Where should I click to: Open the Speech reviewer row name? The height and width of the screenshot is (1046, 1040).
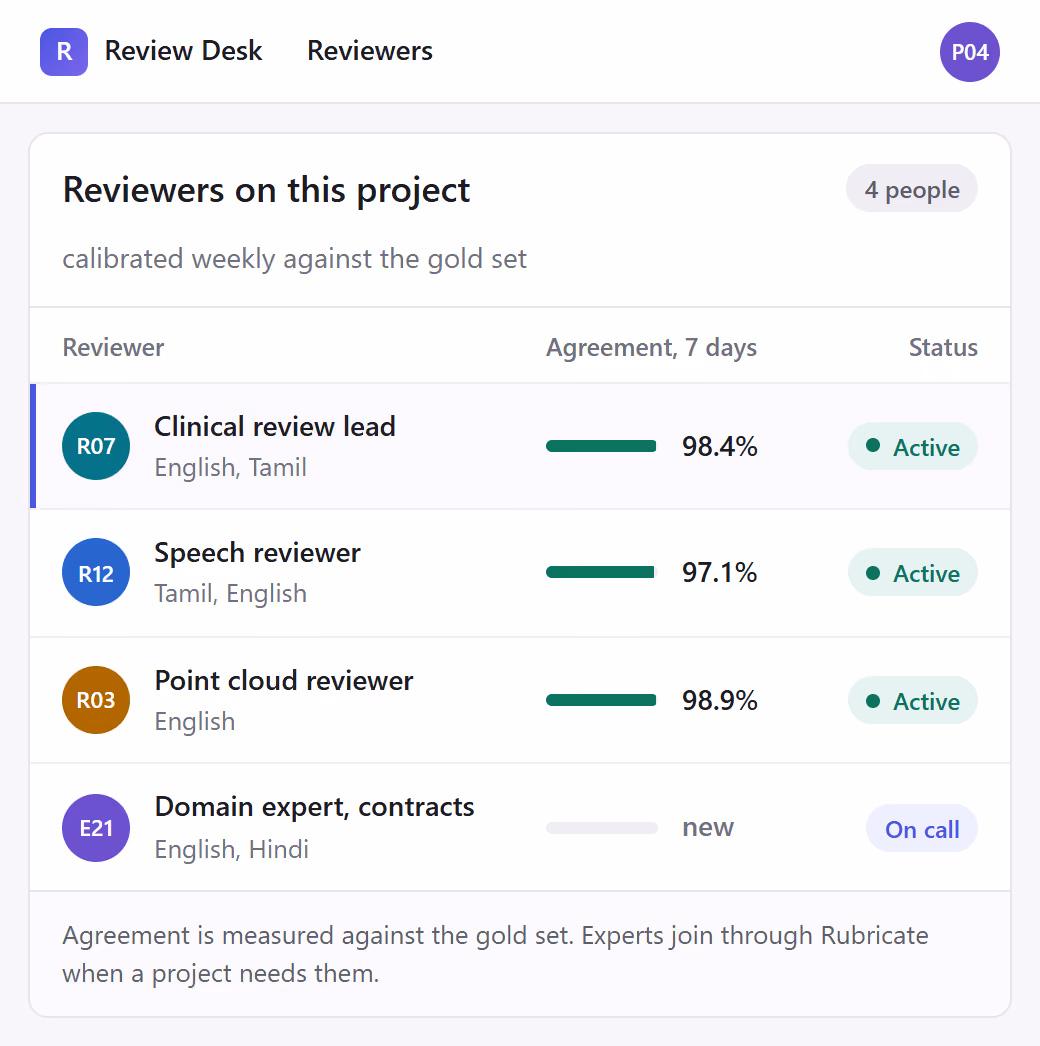[257, 553]
